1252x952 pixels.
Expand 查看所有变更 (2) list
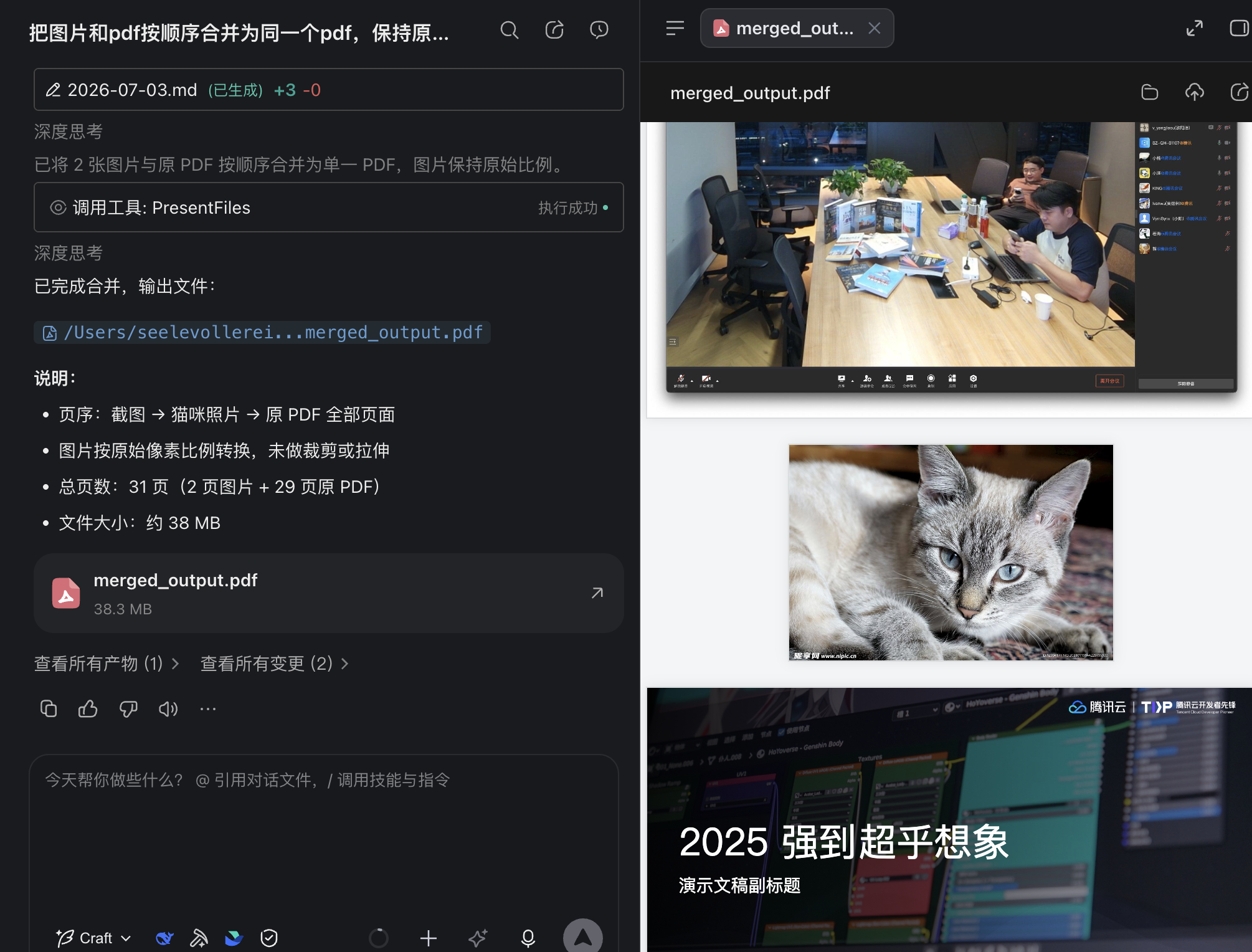pyautogui.click(x=274, y=664)
